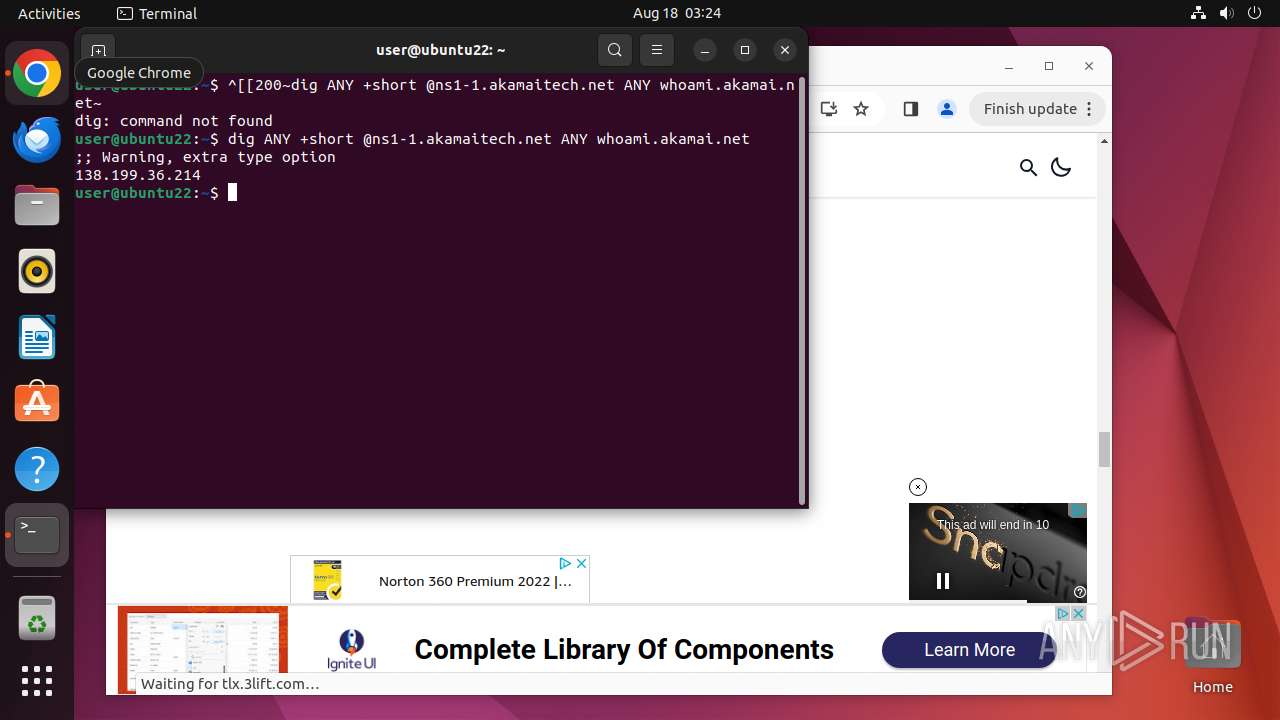
Task: Open the Terminal app menu in top bar
Action: click(x=157, y=13)
